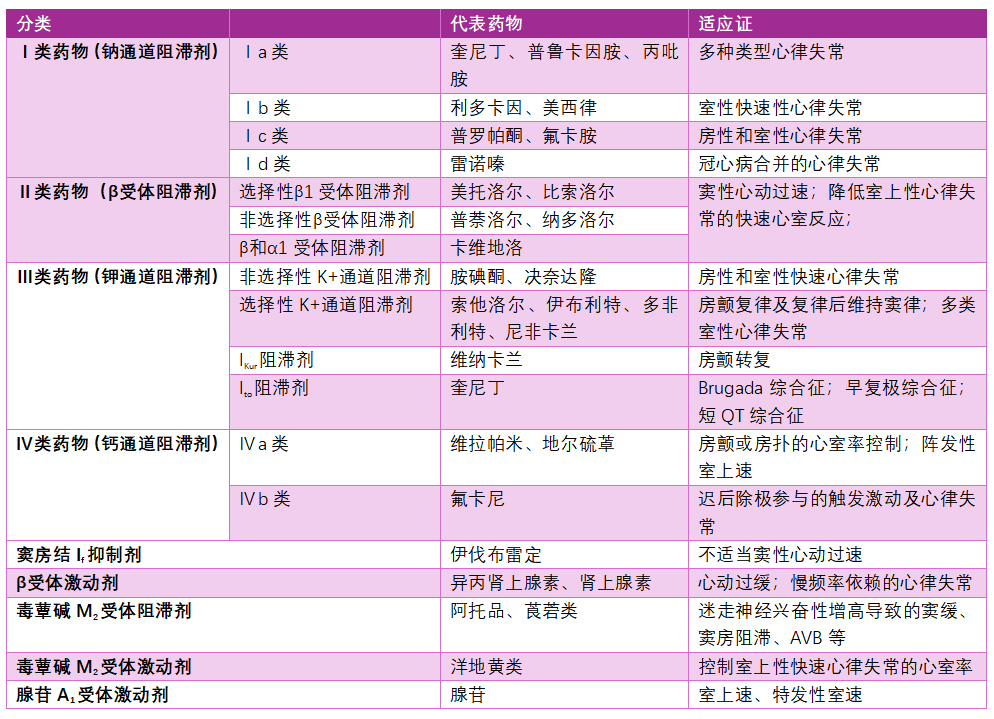Select the "维拉帕米、地尔硫䓬" cell

coord(532,444)
